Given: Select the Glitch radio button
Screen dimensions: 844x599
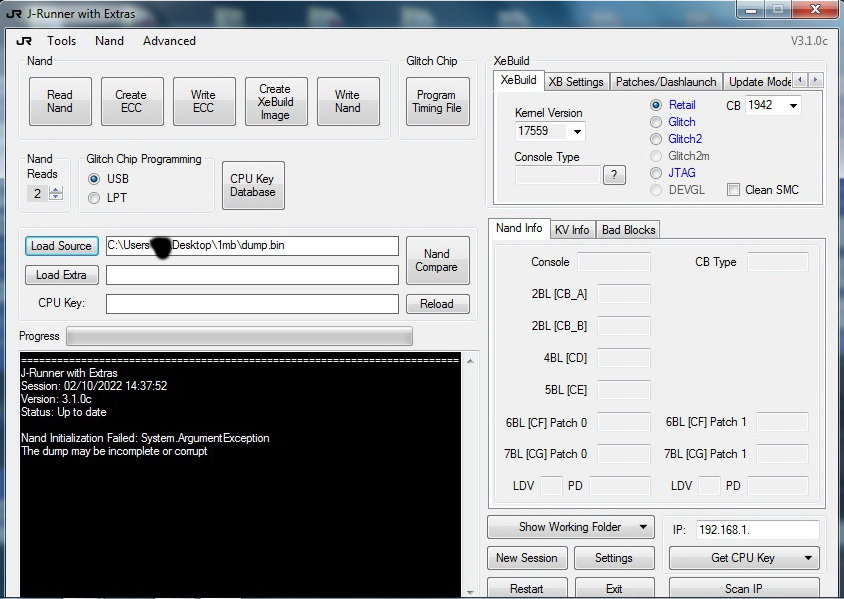Looking at the screenshot, I should tap(656, 123).
